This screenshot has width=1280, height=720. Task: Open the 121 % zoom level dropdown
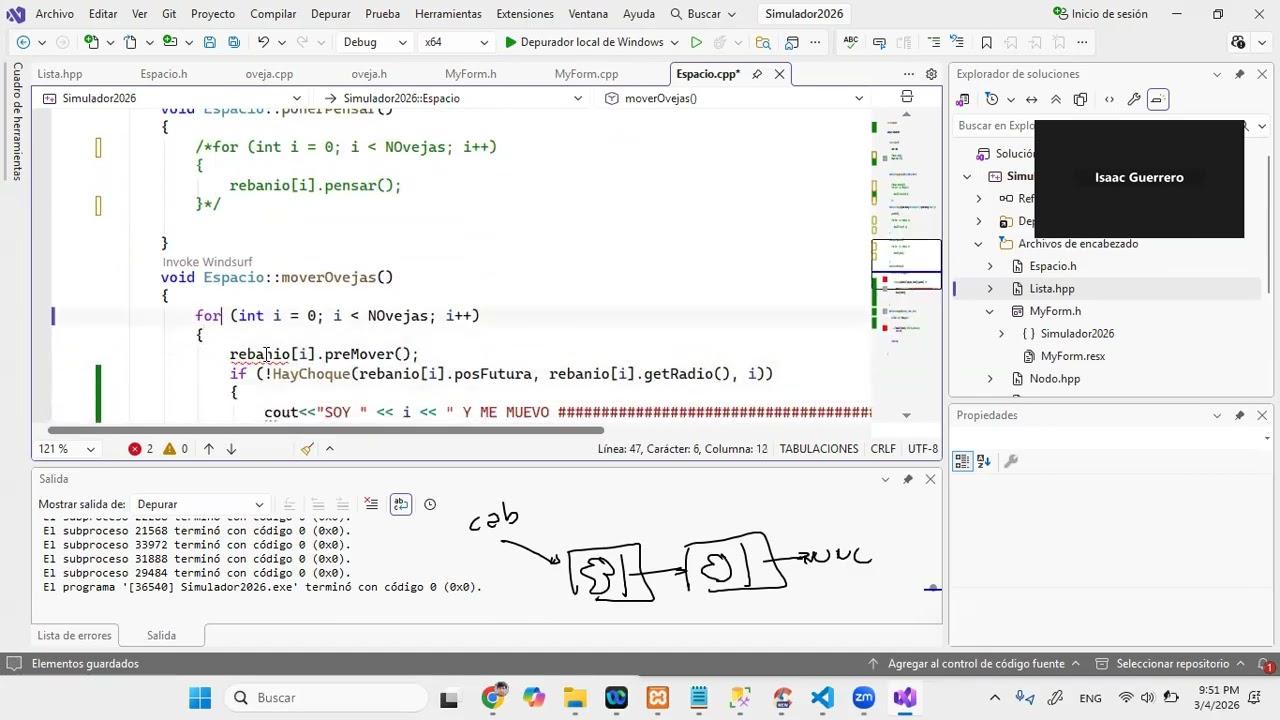point(67,449)
